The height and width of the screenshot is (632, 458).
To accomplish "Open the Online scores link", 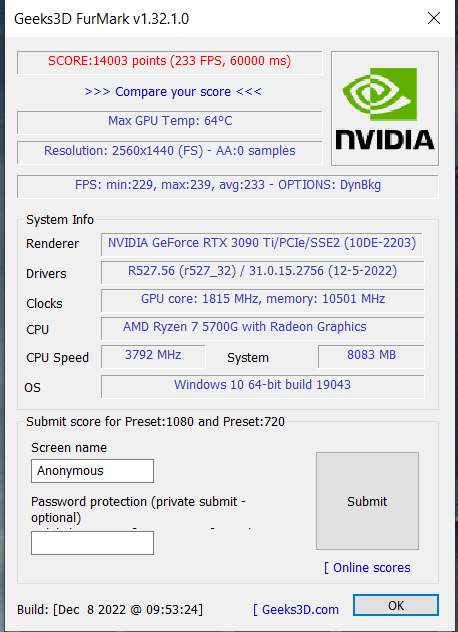I will (367, 568).
